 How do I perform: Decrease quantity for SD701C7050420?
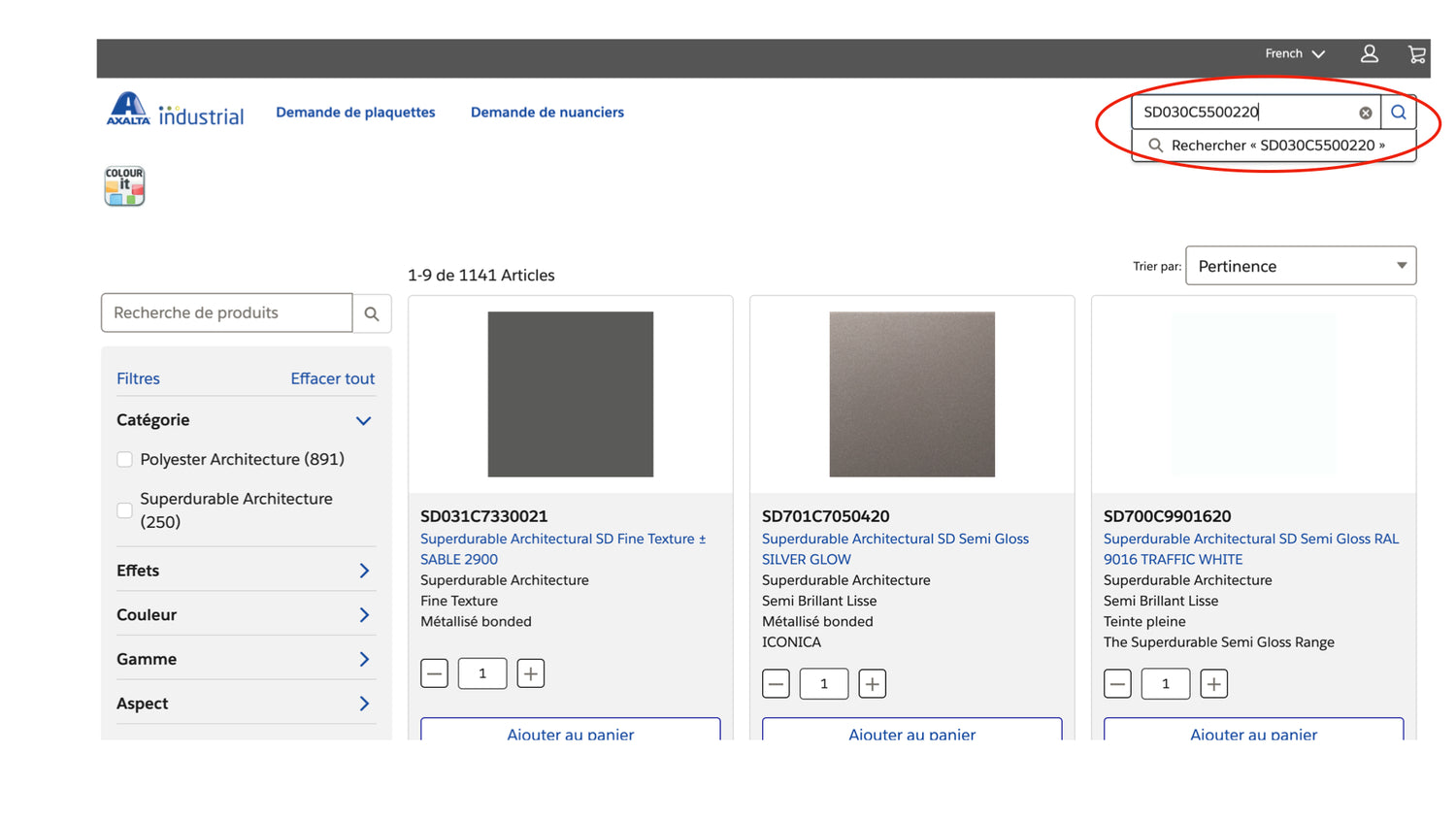(x=776, y=684)
